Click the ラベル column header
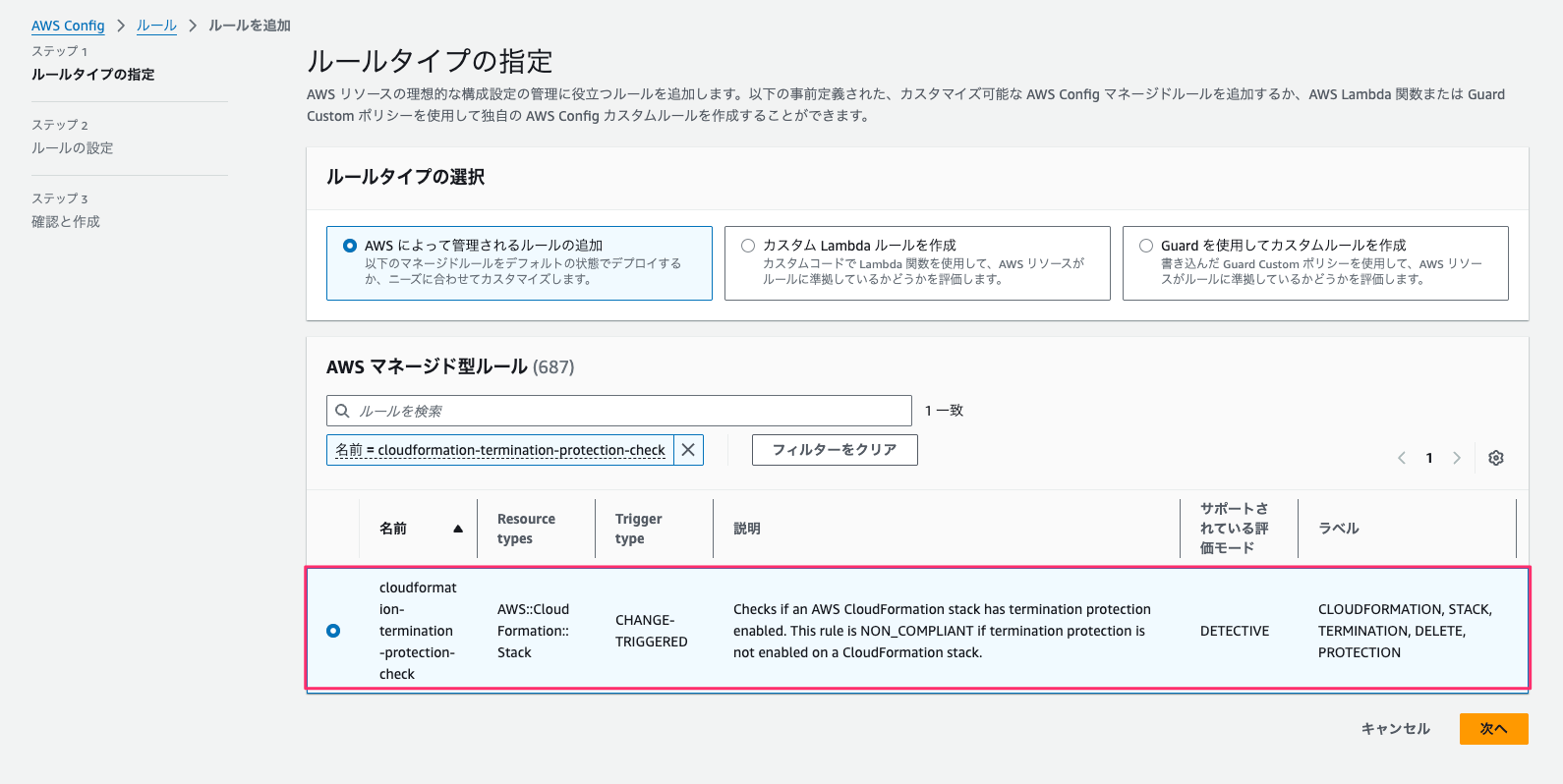 (1339, 529)
